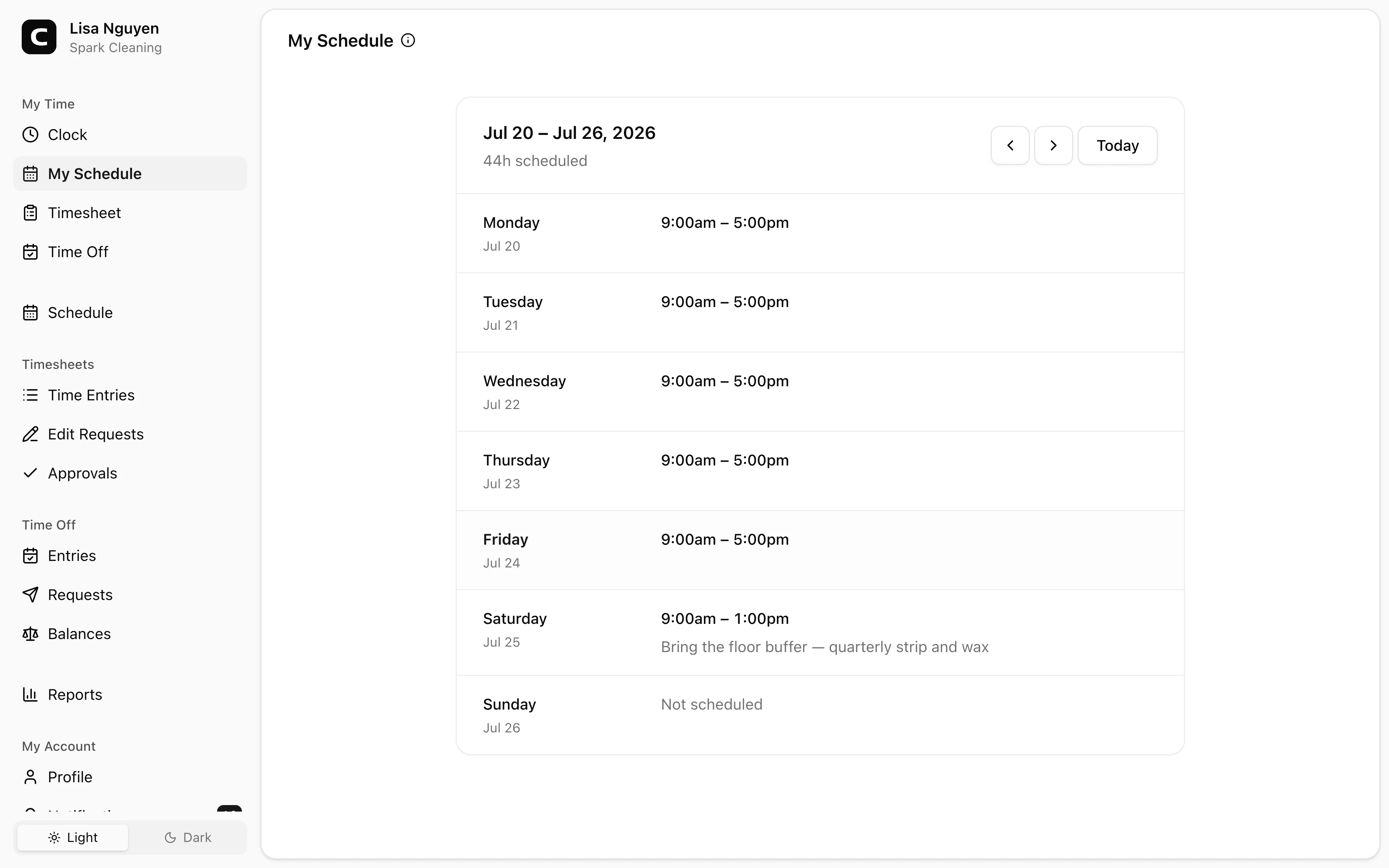This screenshot has height=868, width=1389.
Task: Open the My Schedule page
Action: 130,174
